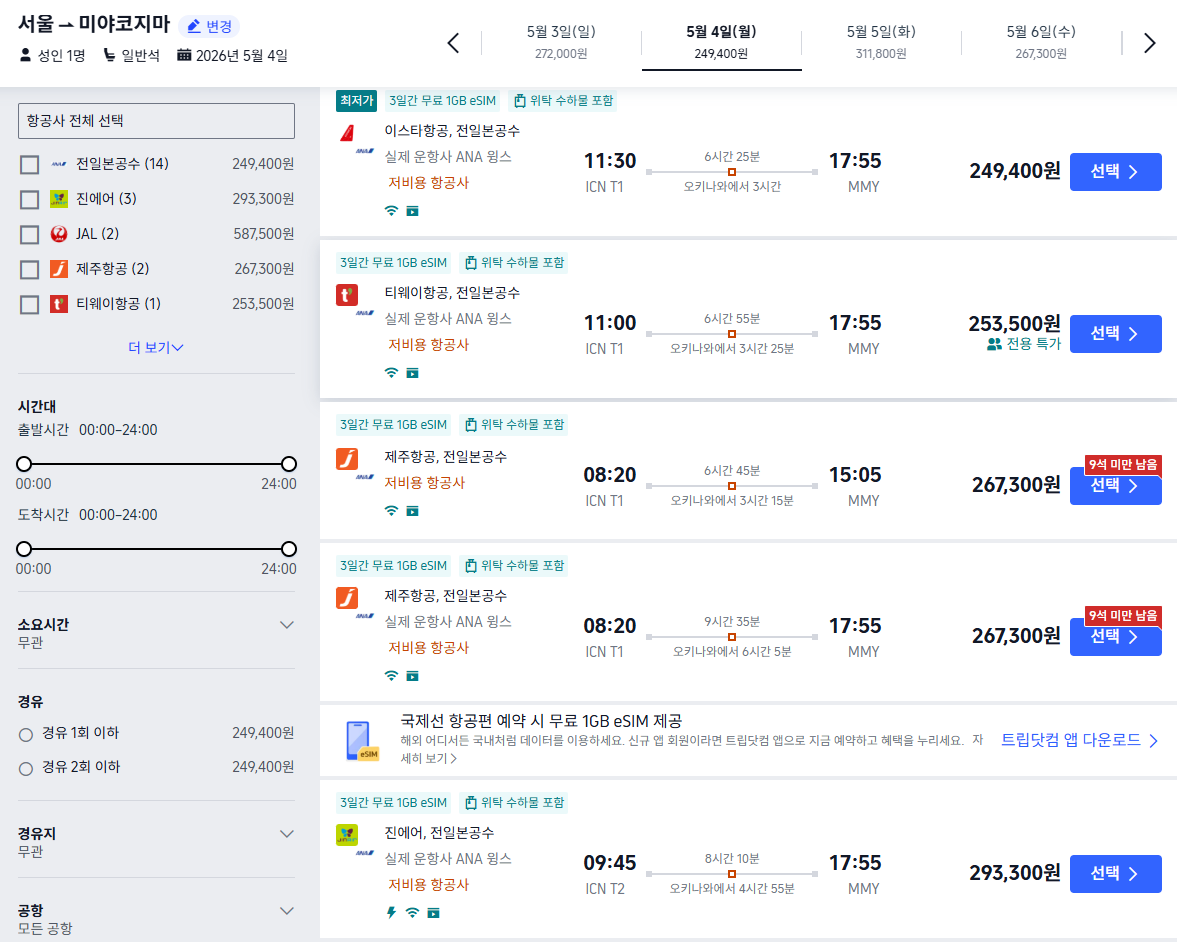Click wifi icon on Eastar 11:30 flight
This screenshot has width=1177, height=942.
pyautogui.click(x=391, y=211)
